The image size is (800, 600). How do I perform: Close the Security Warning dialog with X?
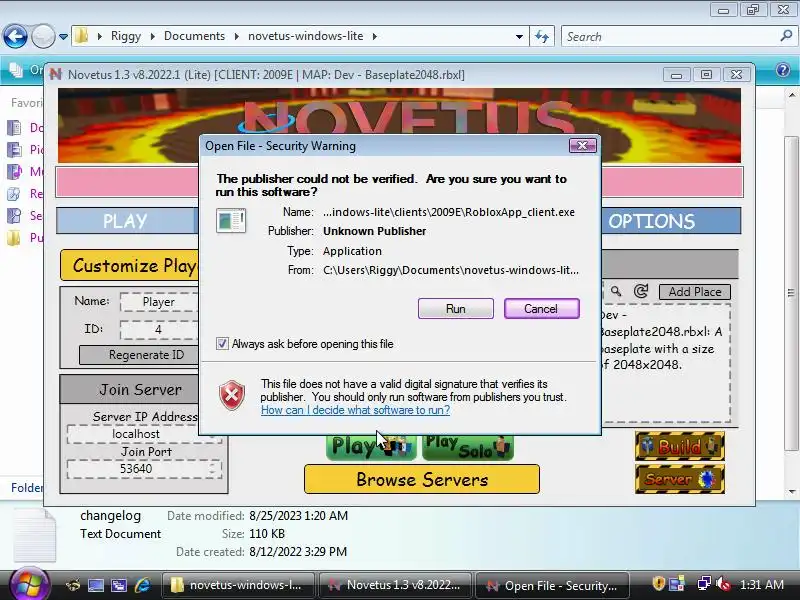click(x=582, y=145)
